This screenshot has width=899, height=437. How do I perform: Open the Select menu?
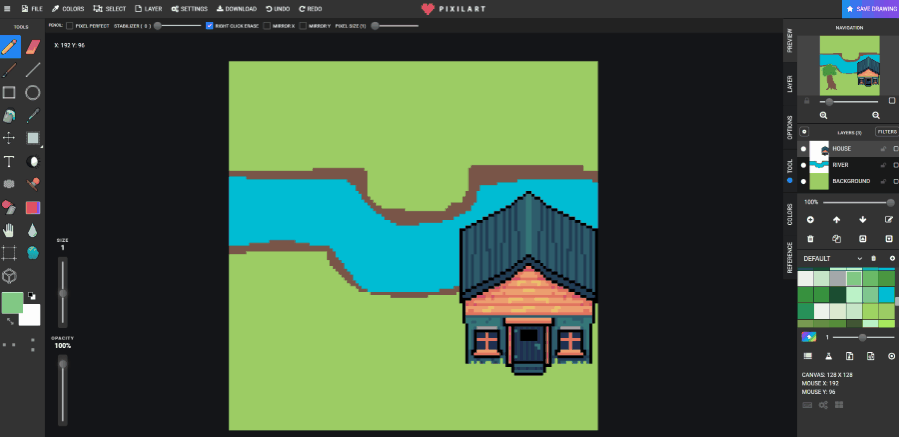tap(110, 9)
